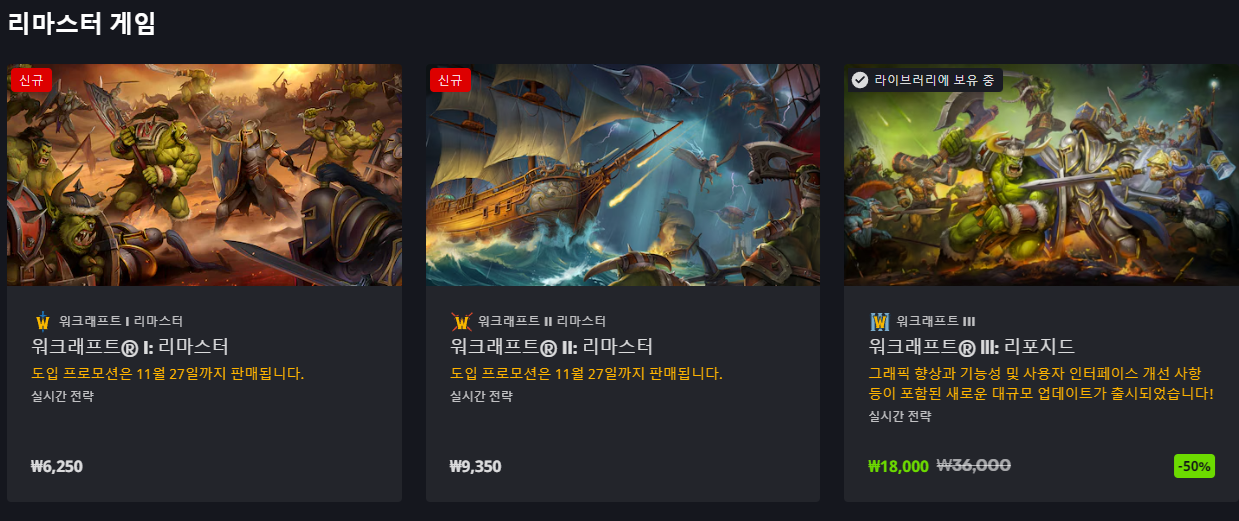Click the checkmark icon on library badge
Screen dimensions: 1239x521
(x=860, y=80)
